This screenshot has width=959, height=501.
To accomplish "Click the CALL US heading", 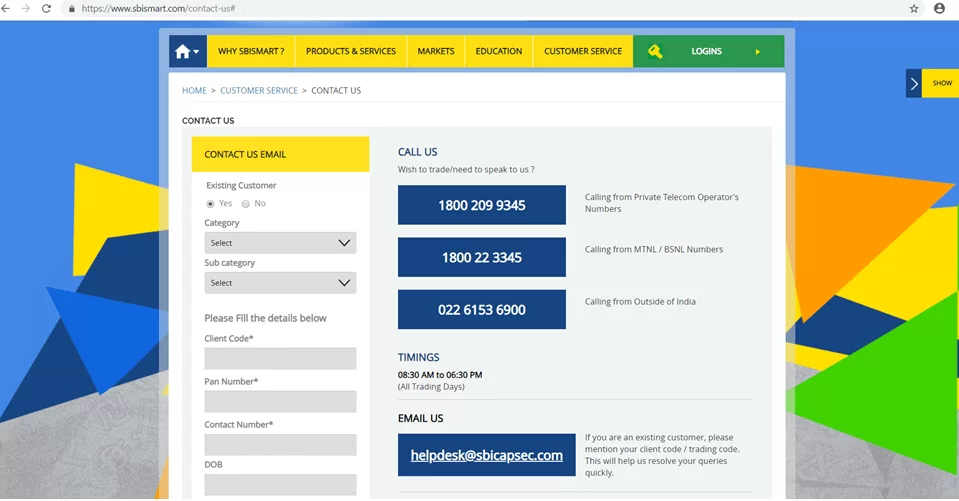I will pyautogui.click(x=418, y=152).
